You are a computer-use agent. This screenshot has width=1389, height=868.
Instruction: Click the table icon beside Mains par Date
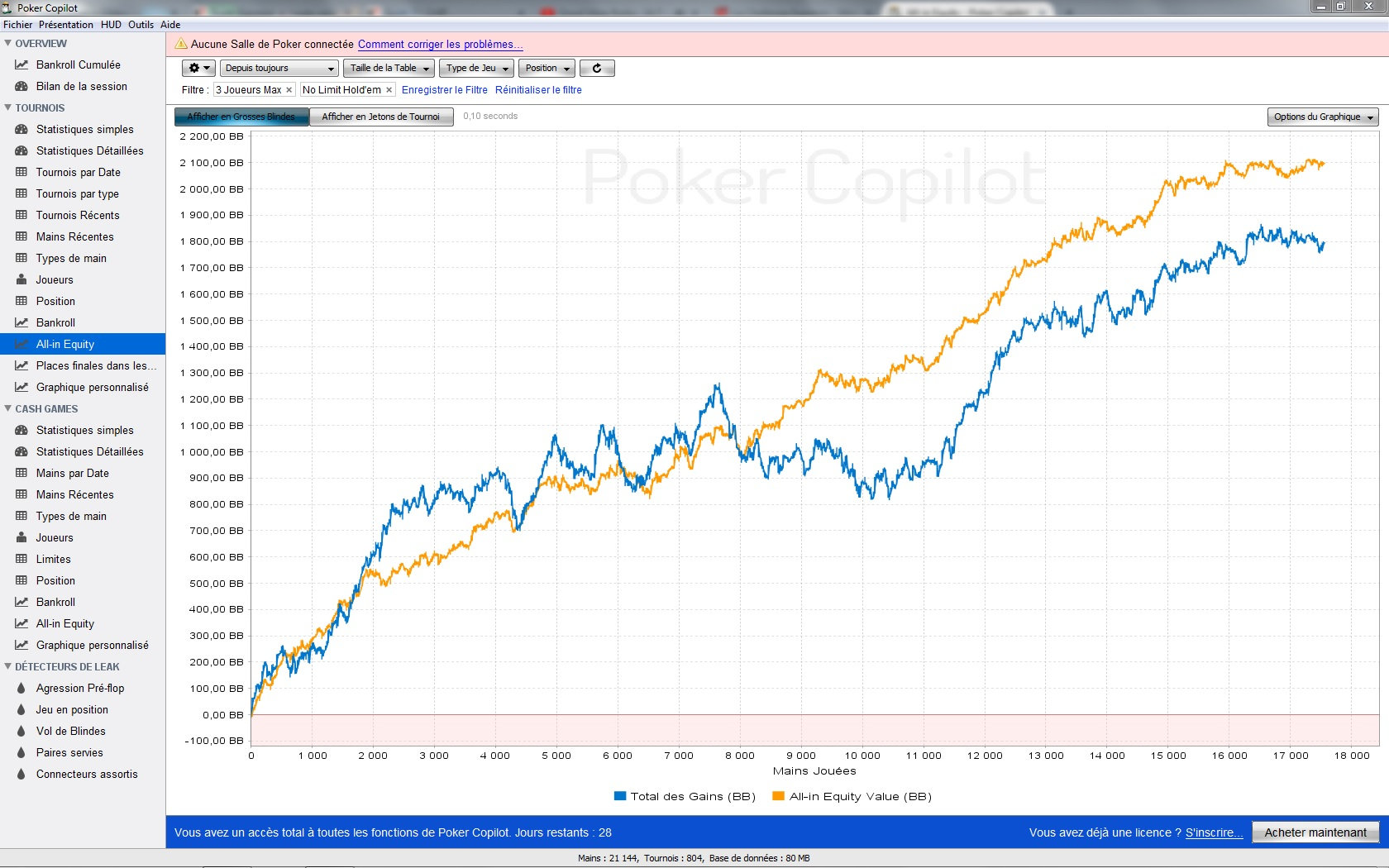pyautogui.click(x=21, y=473)
